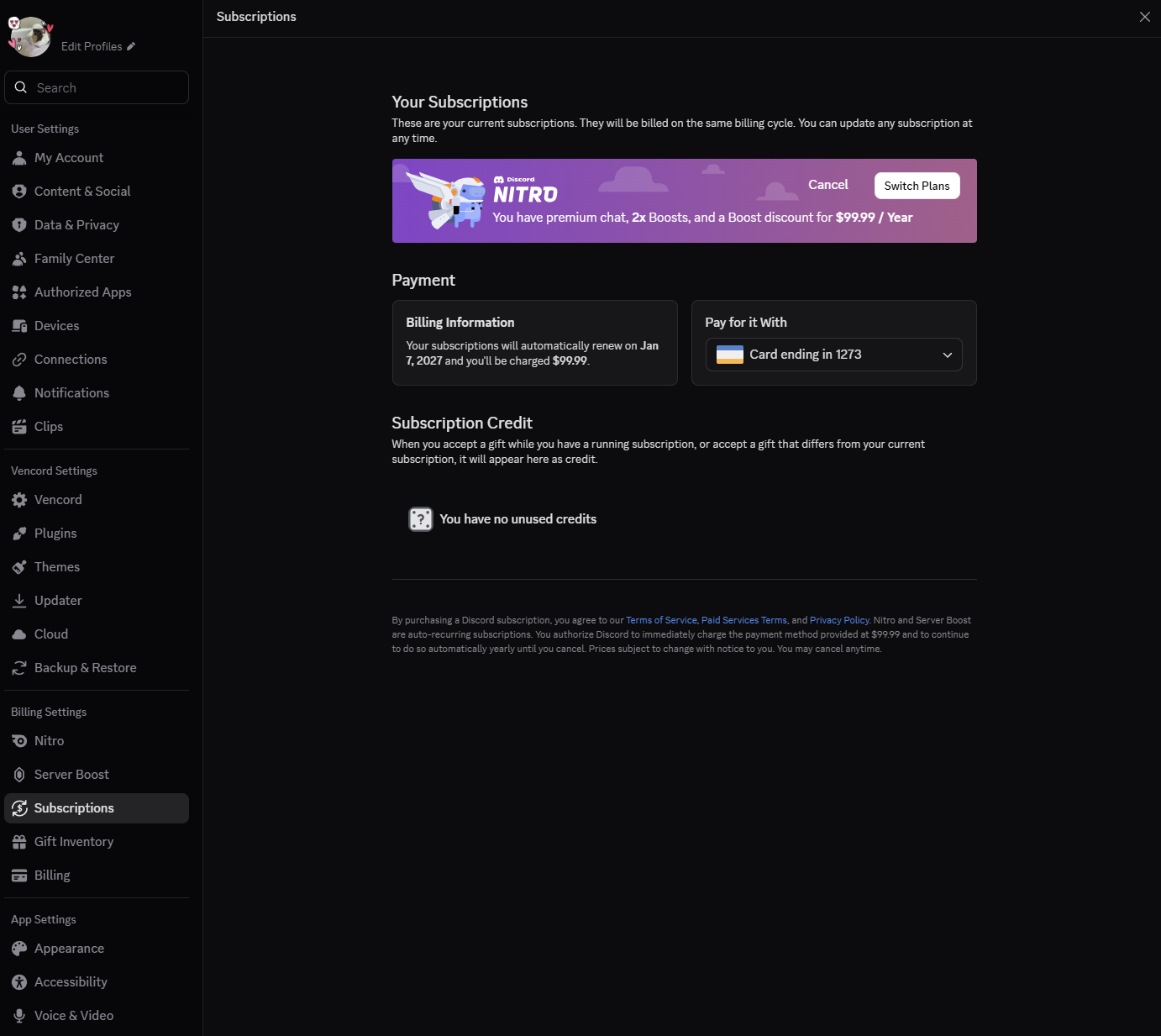The height and width of the screenshot is (1036, 1161).
Task: Click the pencil icon next to Edit Profiles
Action: 131,46
